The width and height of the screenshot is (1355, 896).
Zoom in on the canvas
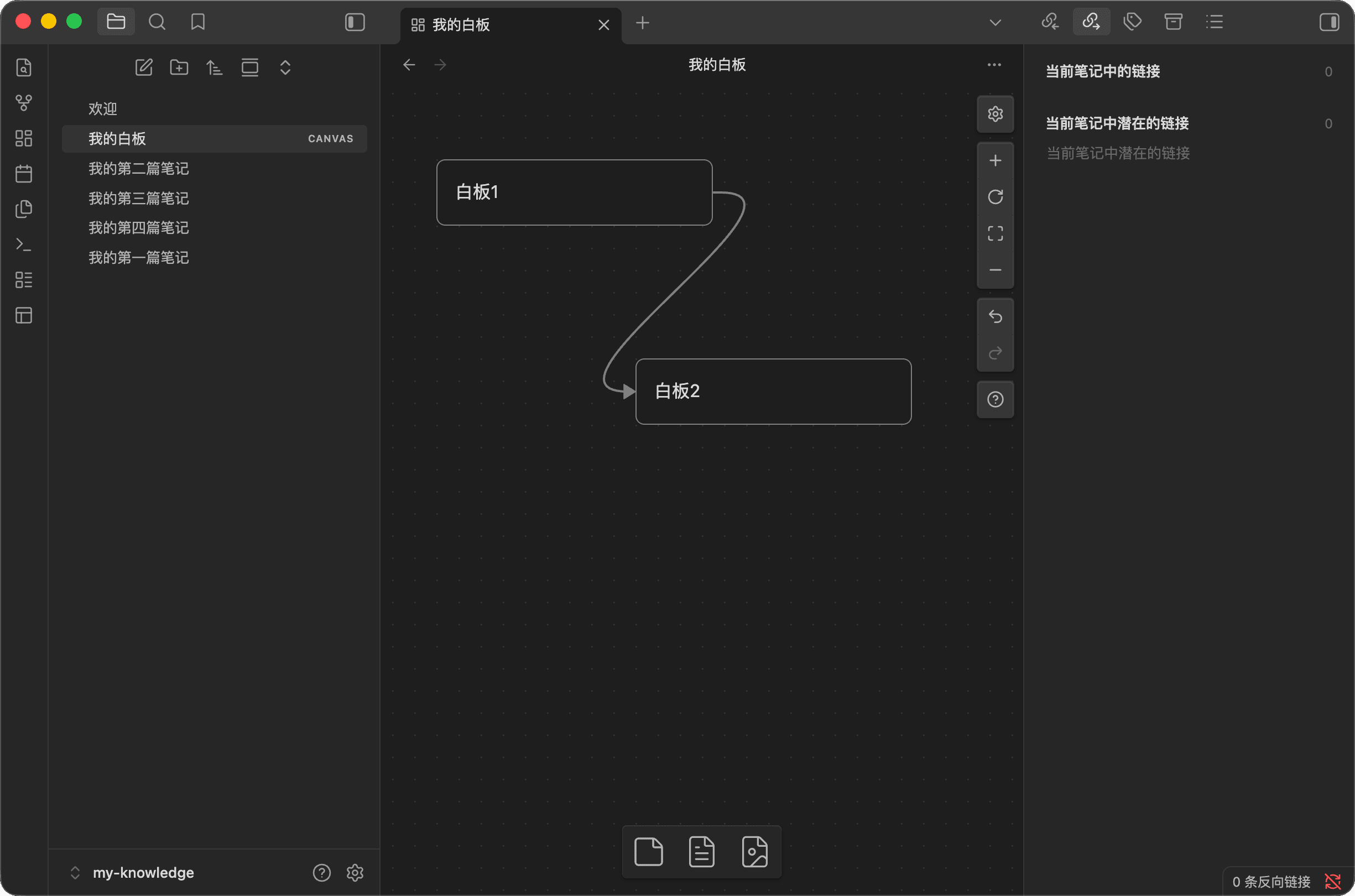click(995, 160)
